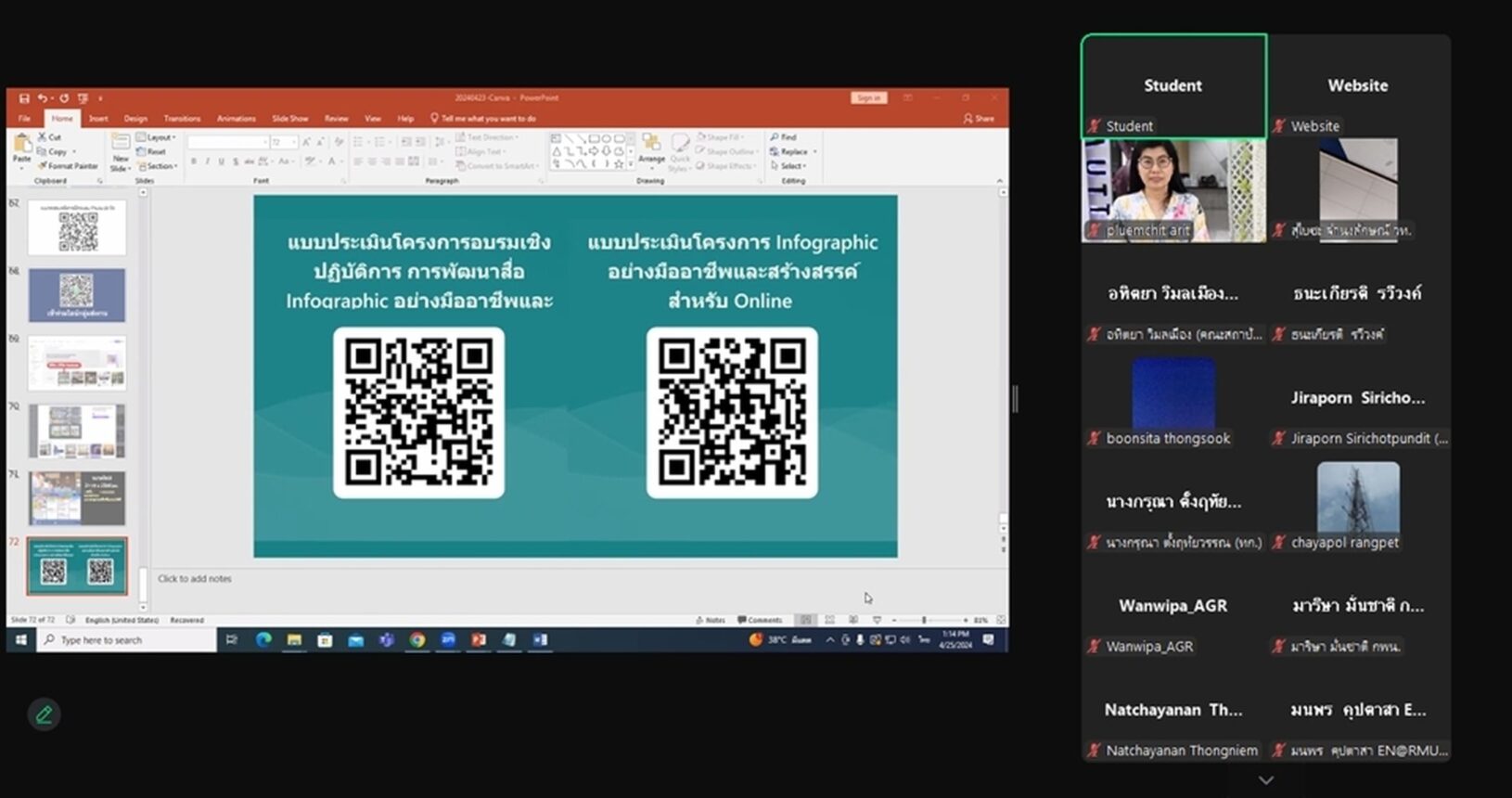Screen dimensions: 1512x798
Task: Click the PowerPoint icon in the taskbar
Action: tap(479, 639)
